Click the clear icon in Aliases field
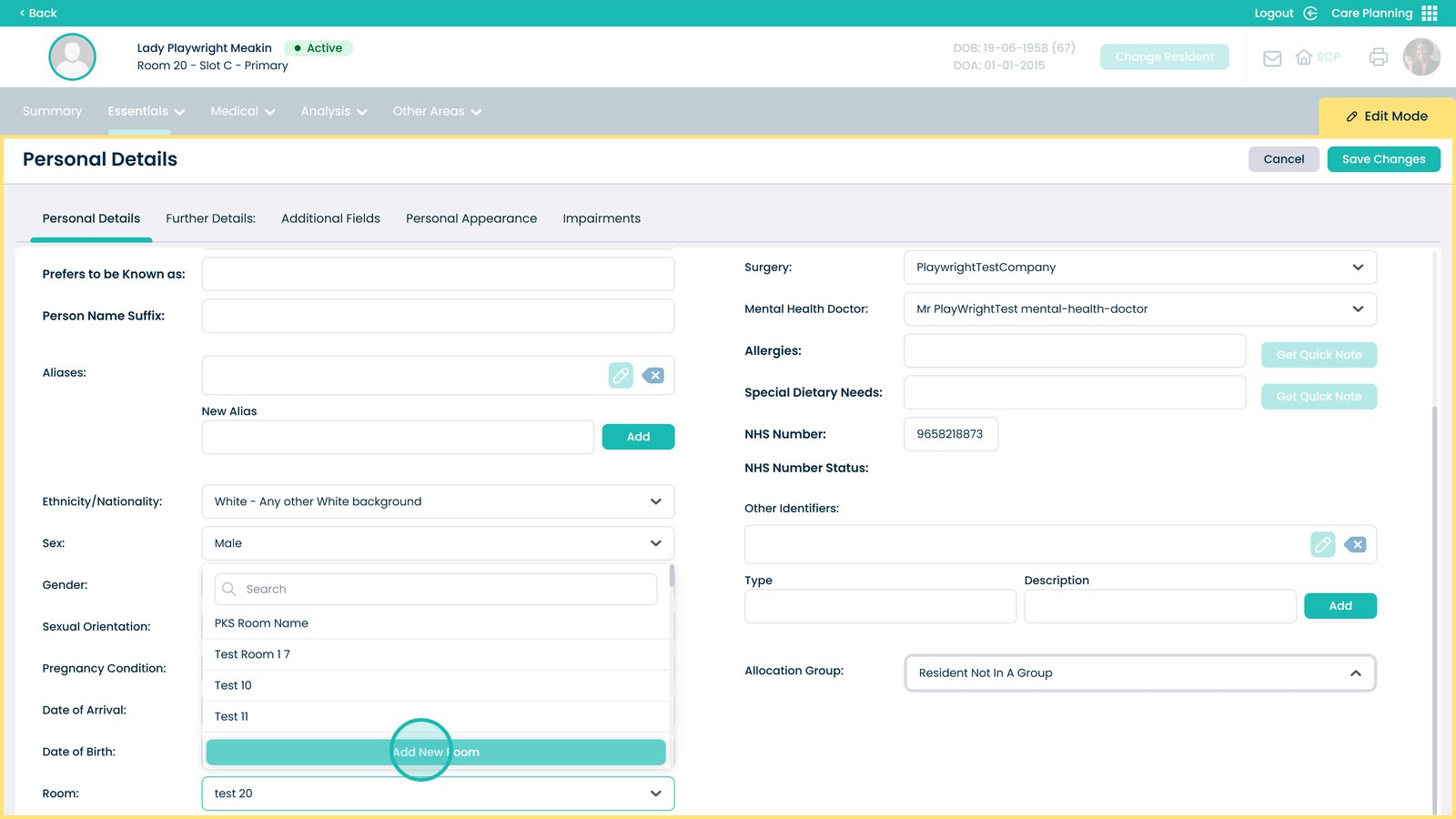The width and height of the screenshot is (1456, 819). point(653,375)
